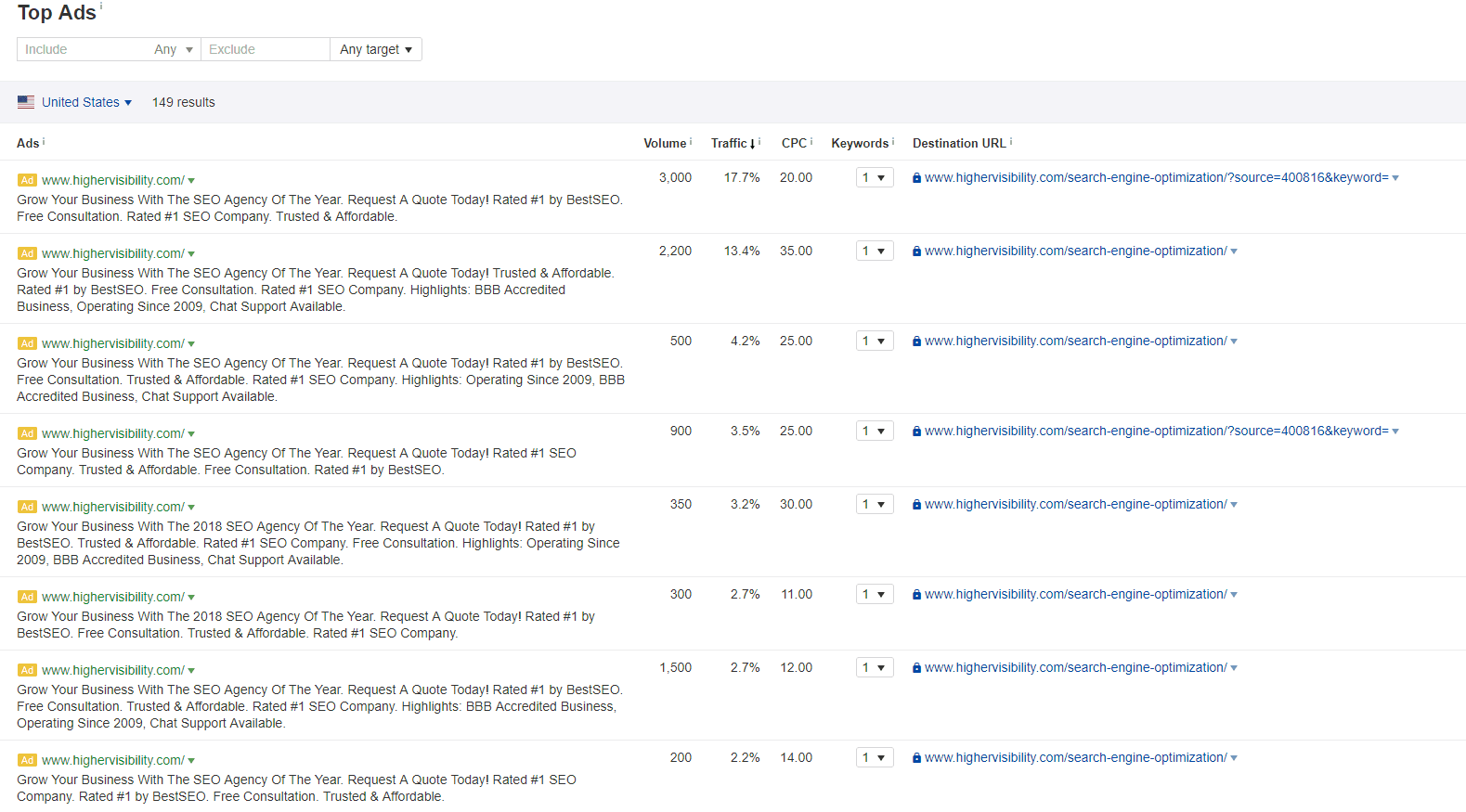Open keywords dropdown for 1,500 volume ad
Viewport: 1466px width, 812px height.
pyautogui.click(x=875, y=667)
